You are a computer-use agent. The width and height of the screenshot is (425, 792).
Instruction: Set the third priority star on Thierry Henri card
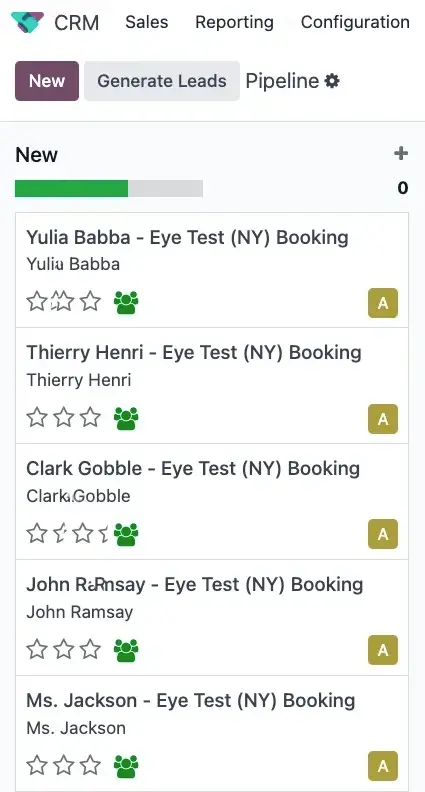click(x=90, y=417)
